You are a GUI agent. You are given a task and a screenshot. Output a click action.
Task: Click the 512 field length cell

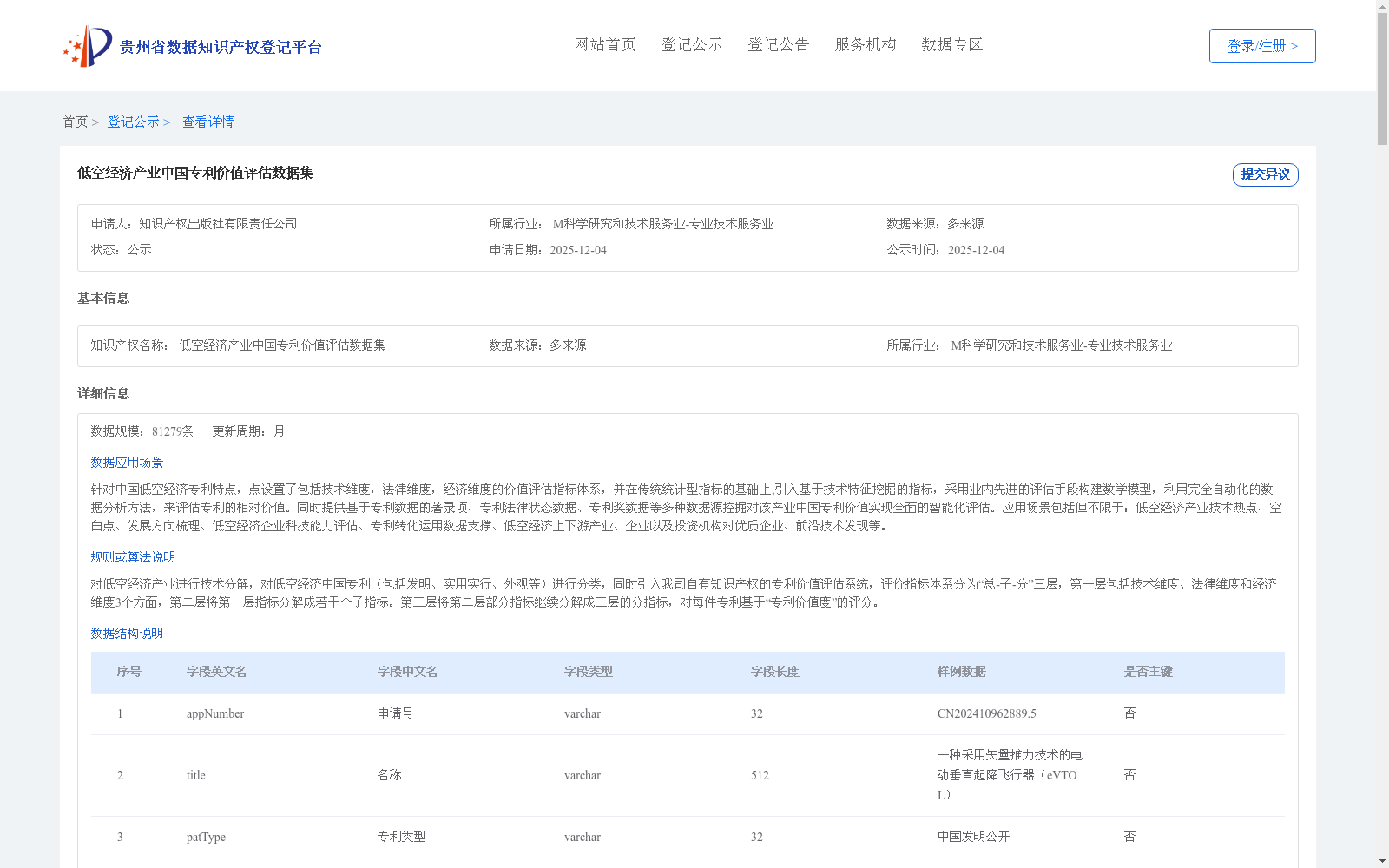tap(760, 776)
